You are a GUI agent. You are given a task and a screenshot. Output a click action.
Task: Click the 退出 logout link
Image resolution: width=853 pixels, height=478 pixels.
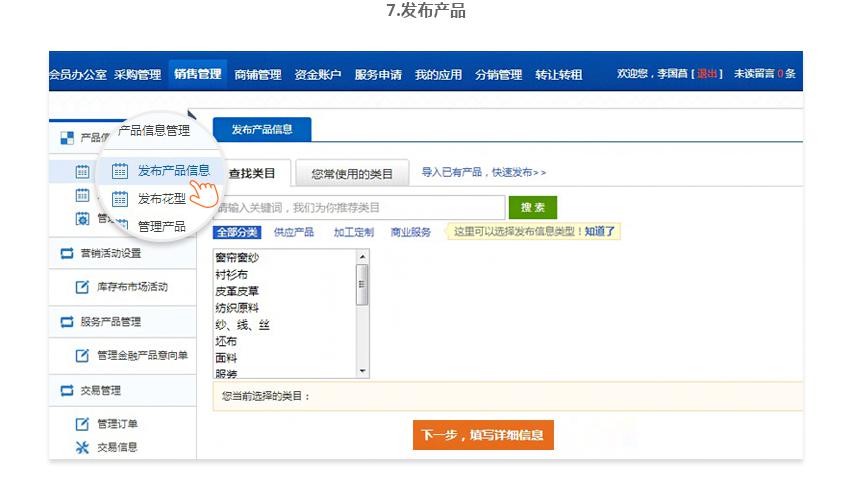[x=707, y=73]
